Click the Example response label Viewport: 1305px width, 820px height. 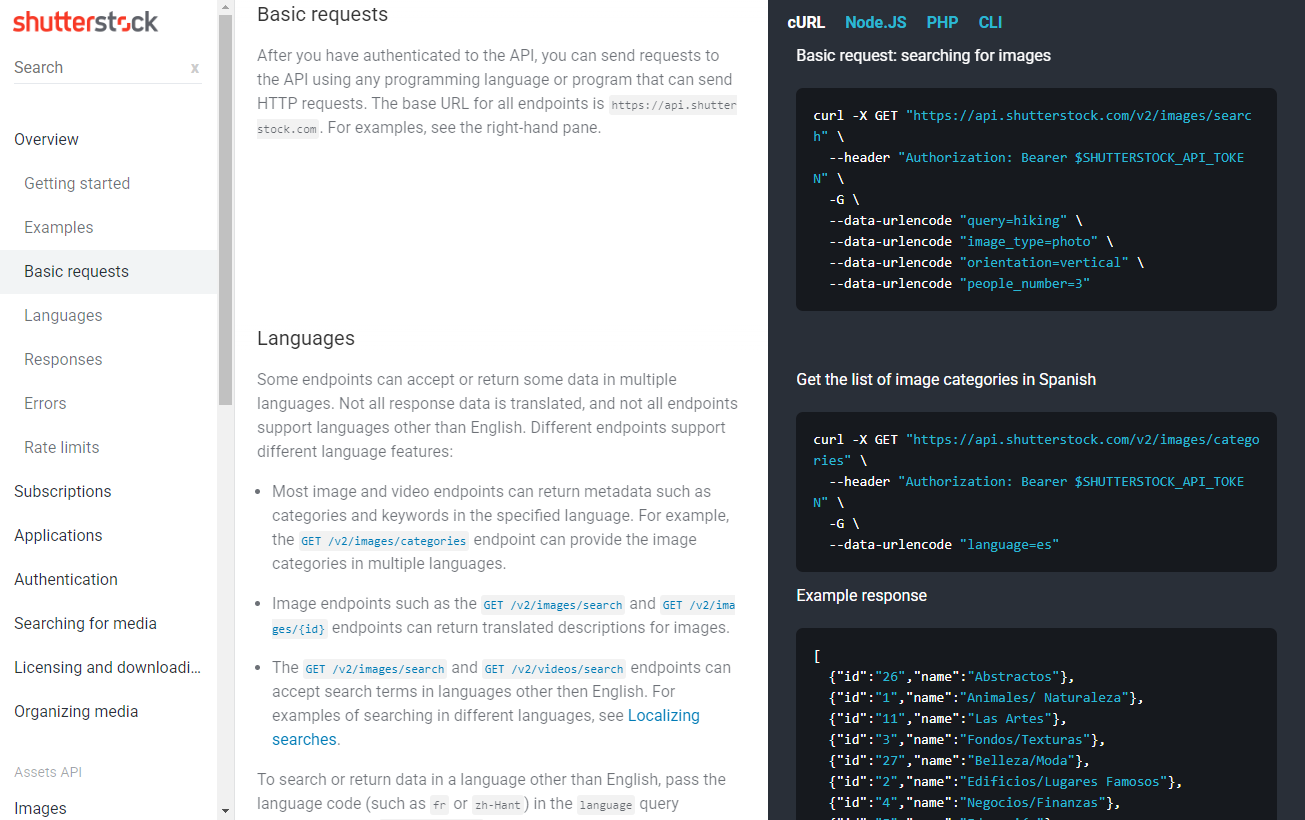pos(861,595)
